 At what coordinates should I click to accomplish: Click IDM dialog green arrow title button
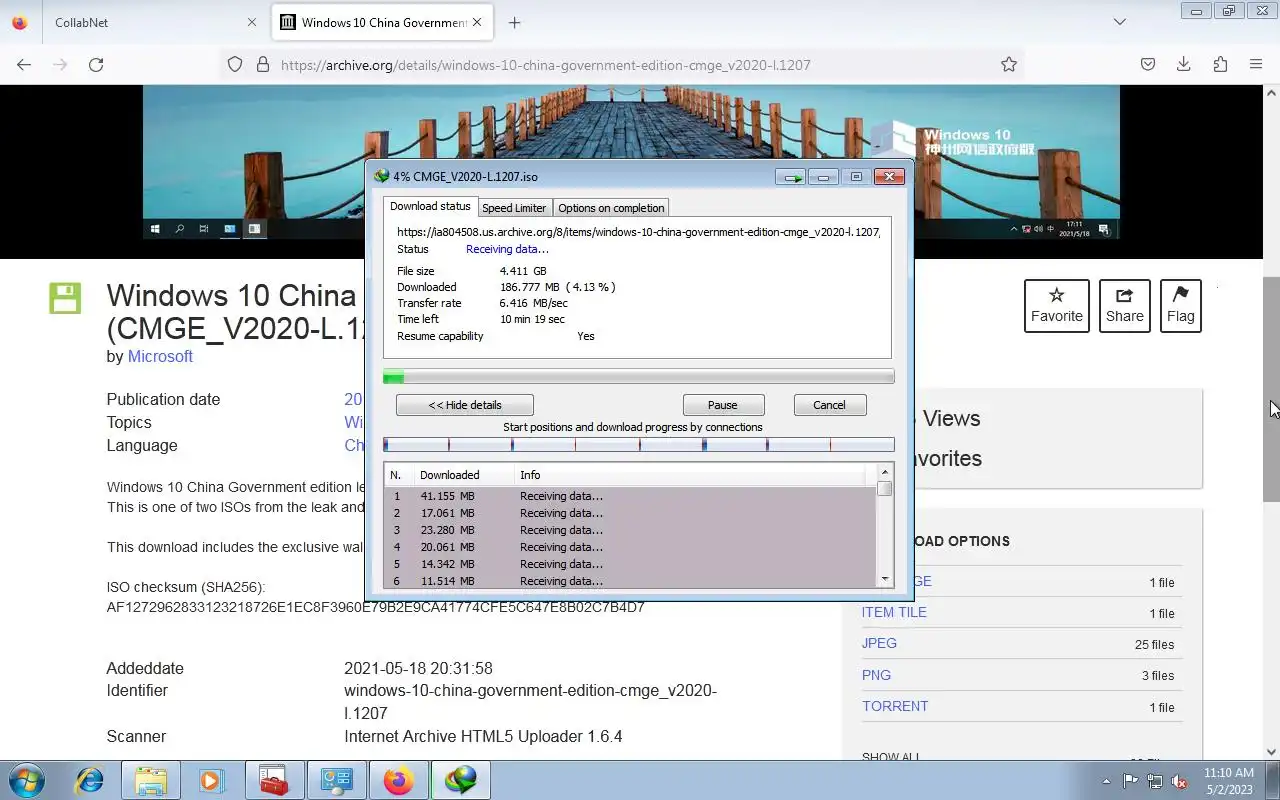[x=790, y=177]
